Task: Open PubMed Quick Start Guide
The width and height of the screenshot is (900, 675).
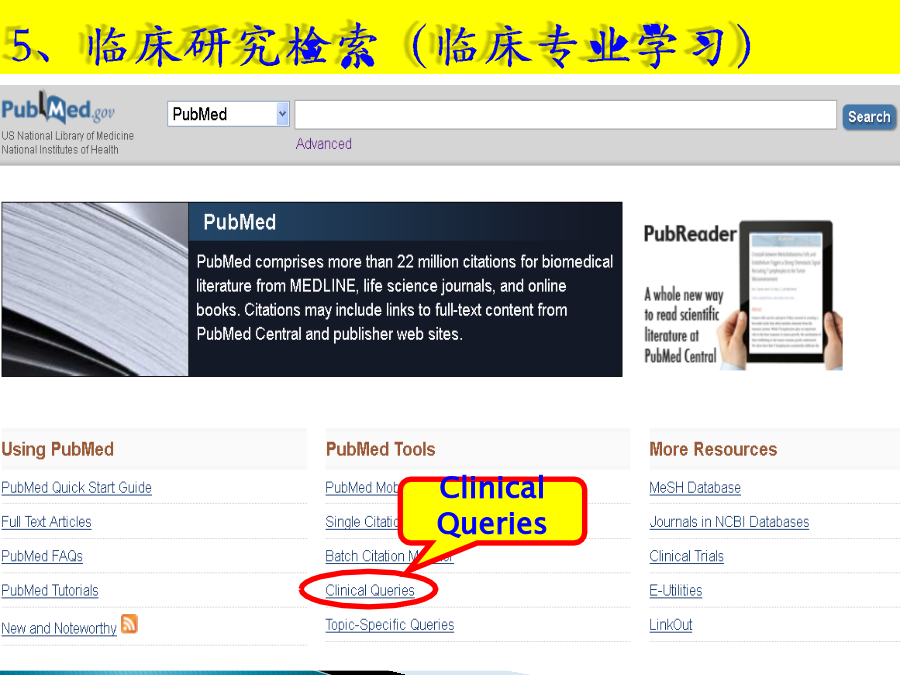Action: point(76,487)
